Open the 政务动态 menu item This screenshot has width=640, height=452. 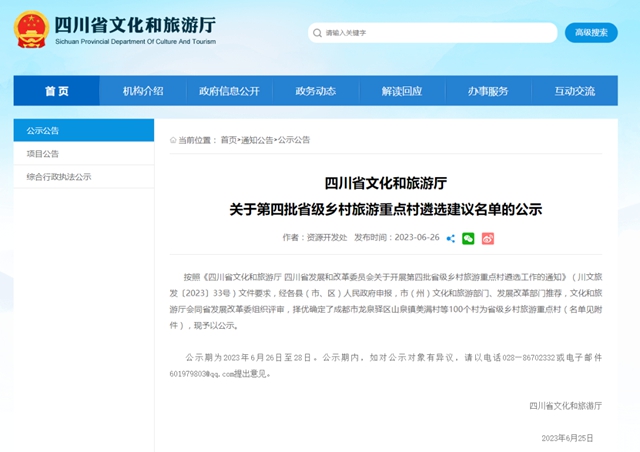coord(315,91)
